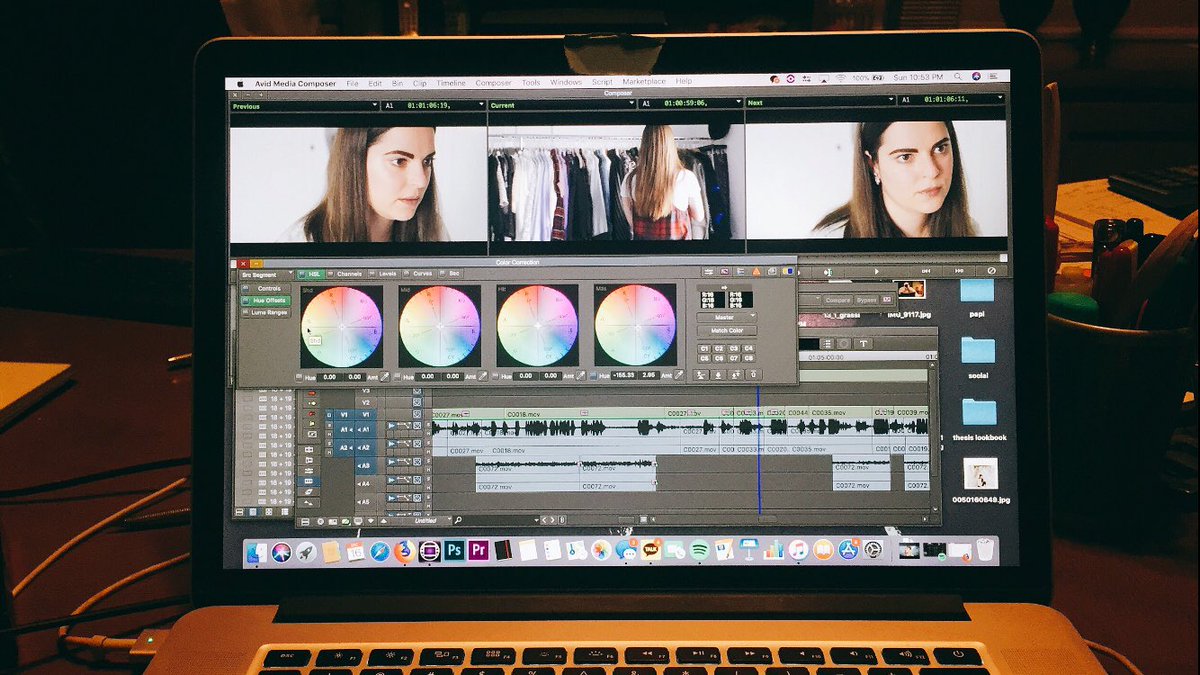Pick Shadow color with the eyedropper

tap(384, 376)
